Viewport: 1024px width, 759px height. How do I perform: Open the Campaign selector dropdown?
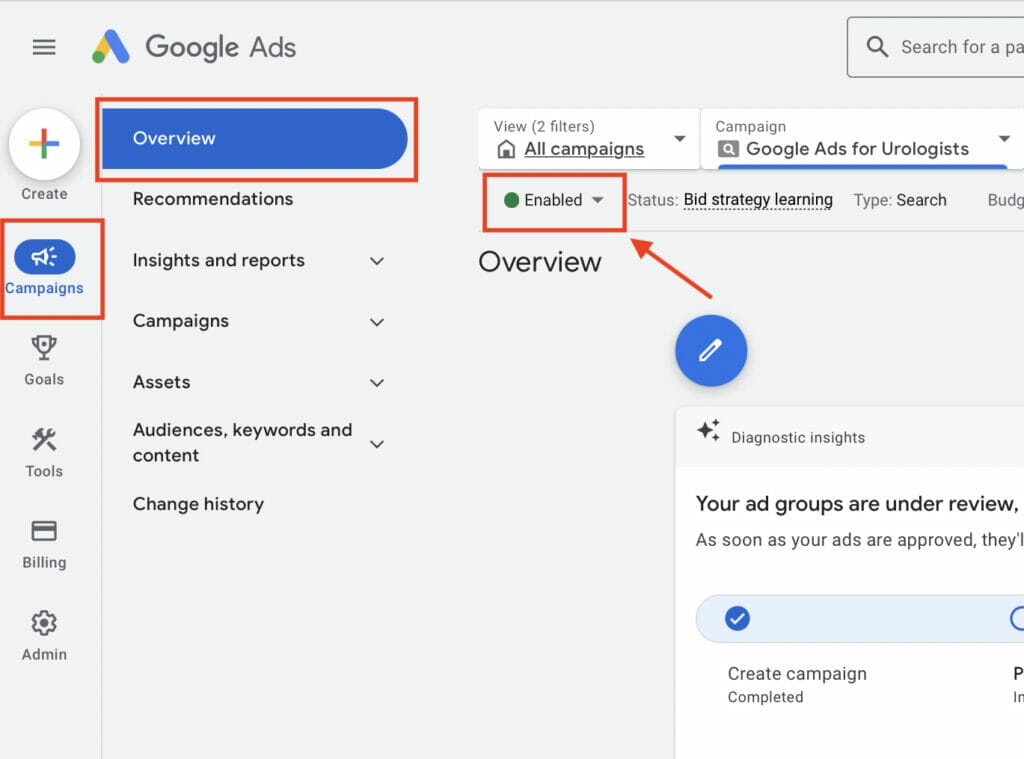click(860, 139)
